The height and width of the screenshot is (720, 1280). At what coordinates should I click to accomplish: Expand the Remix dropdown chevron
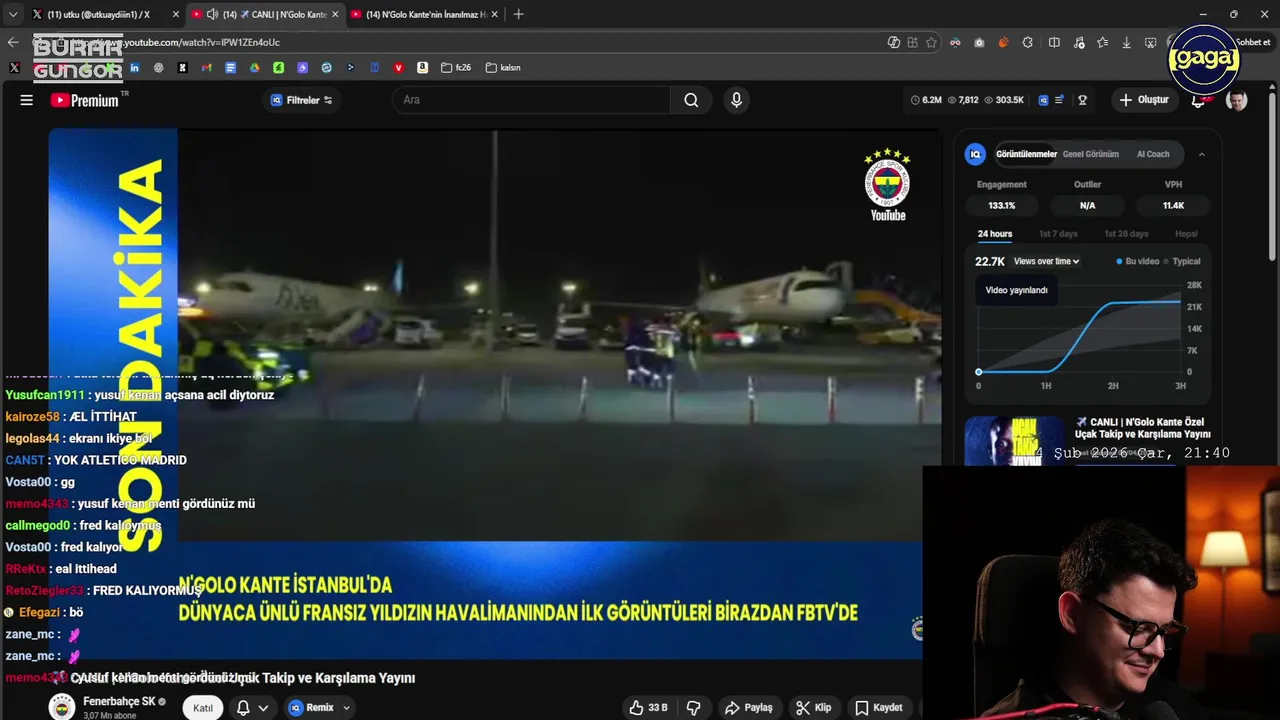click(347, 708)
